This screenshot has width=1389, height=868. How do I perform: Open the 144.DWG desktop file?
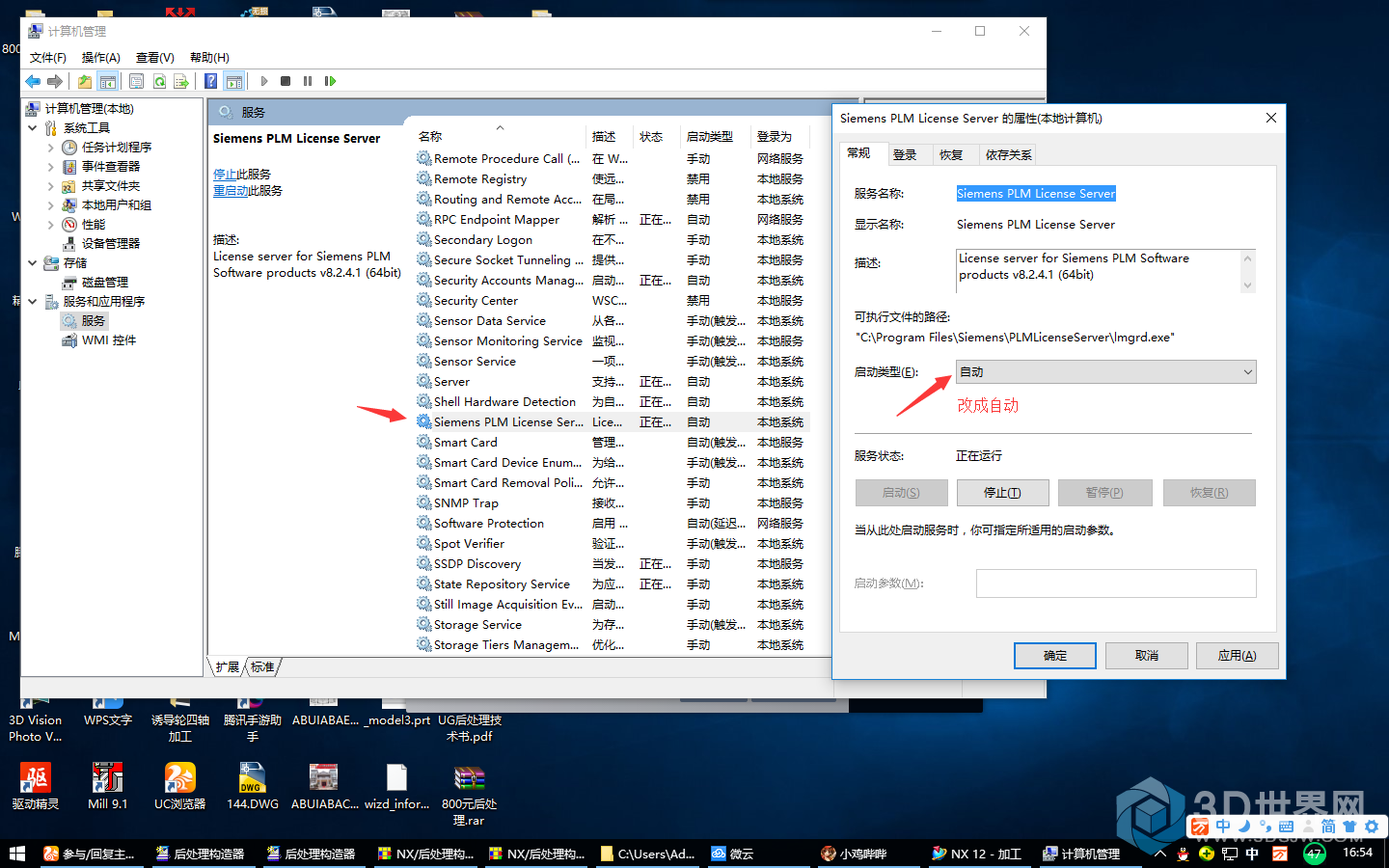coord(253,786)
